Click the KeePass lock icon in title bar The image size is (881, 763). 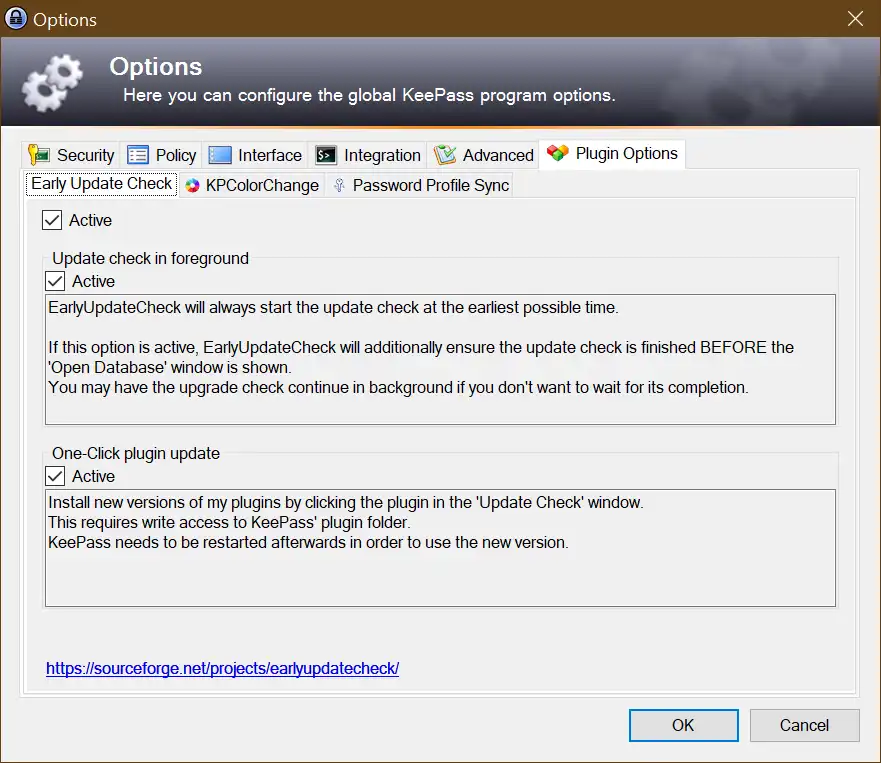point(16,18)
